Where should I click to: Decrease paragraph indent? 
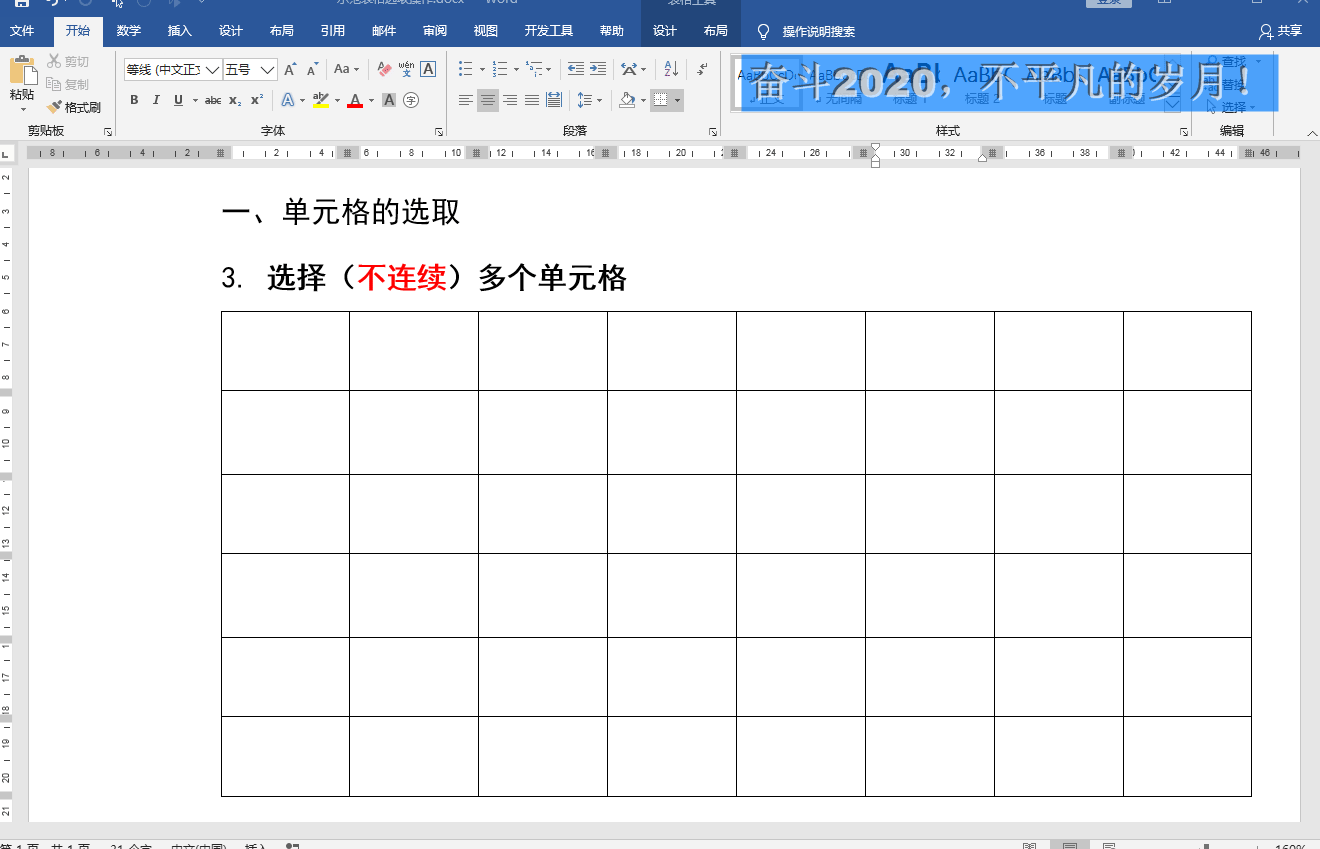576,70
